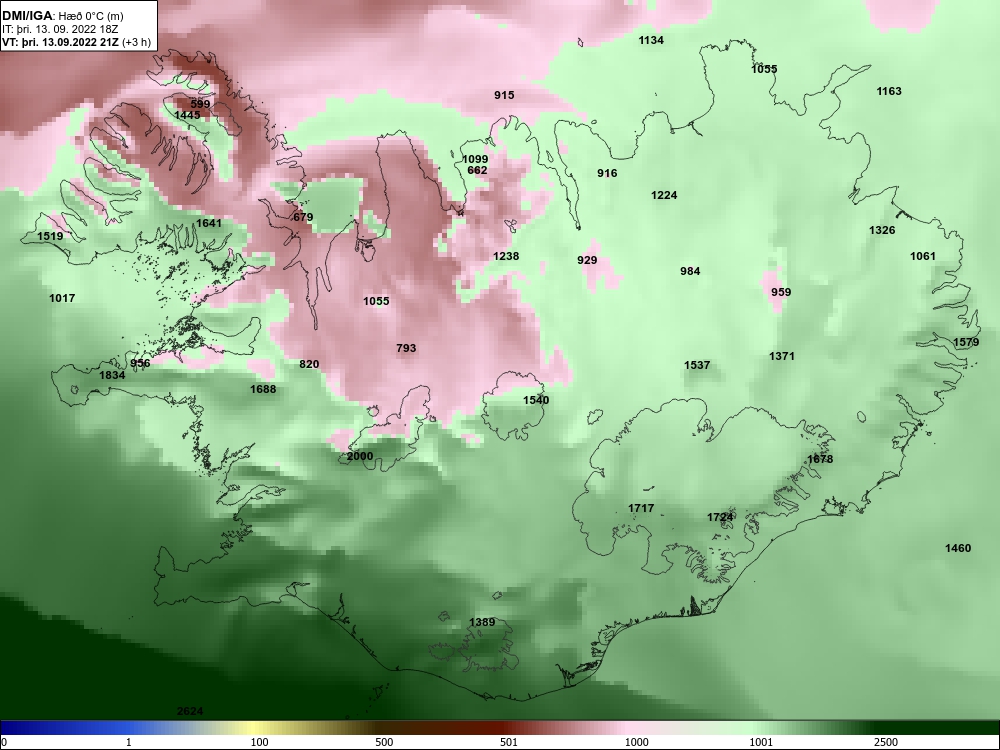This screenshot has height=750, width=1000.
Task: Click the 929 height value on the map
Action: [587, 260]
